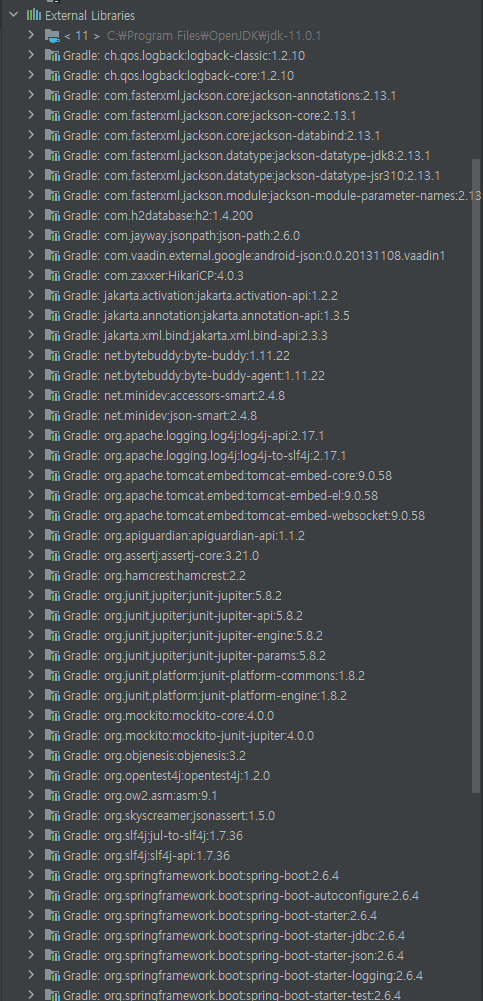483x1001 pixels.
Task: Select org.mockito:mockito-core:4.0.0 row
Action: pyautogui.click(x=236, y=715)
